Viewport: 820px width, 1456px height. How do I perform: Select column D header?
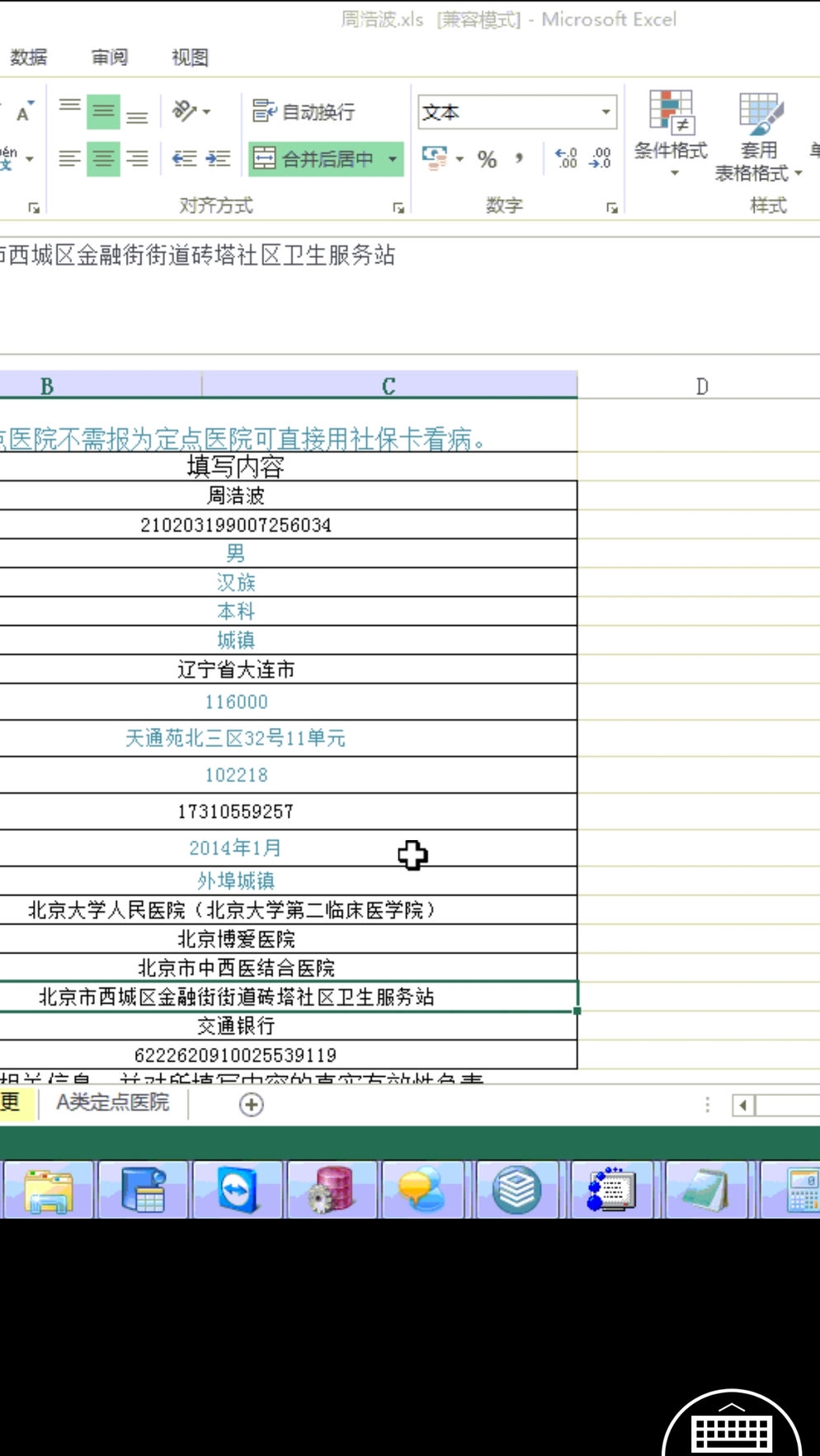pyautogui.click(x=702, y=386)
